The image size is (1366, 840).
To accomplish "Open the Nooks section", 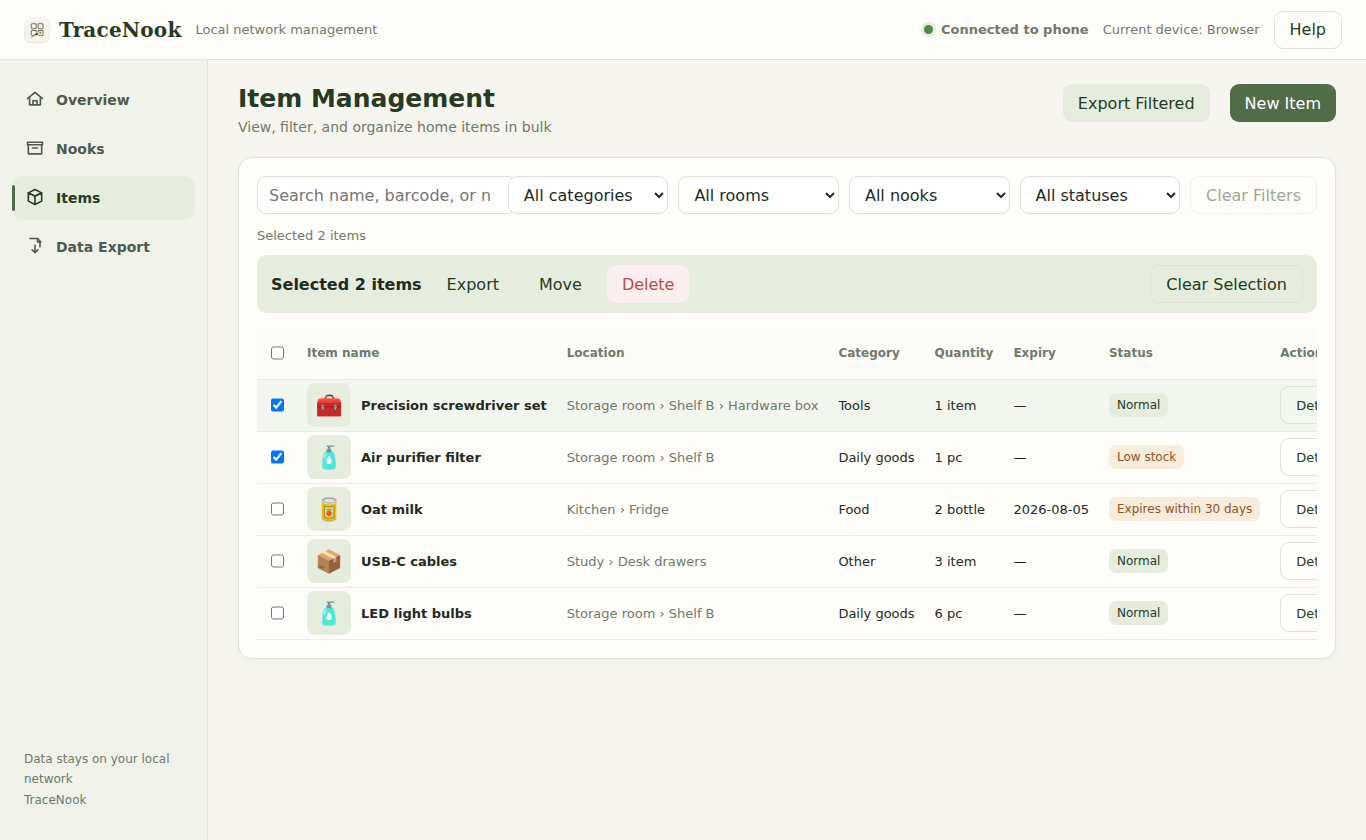I will [103, 148].
